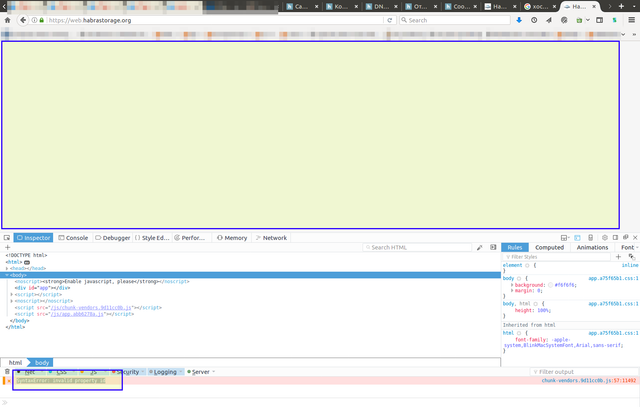
Task: Click the browser URL address bar
Action: point(215,20)
